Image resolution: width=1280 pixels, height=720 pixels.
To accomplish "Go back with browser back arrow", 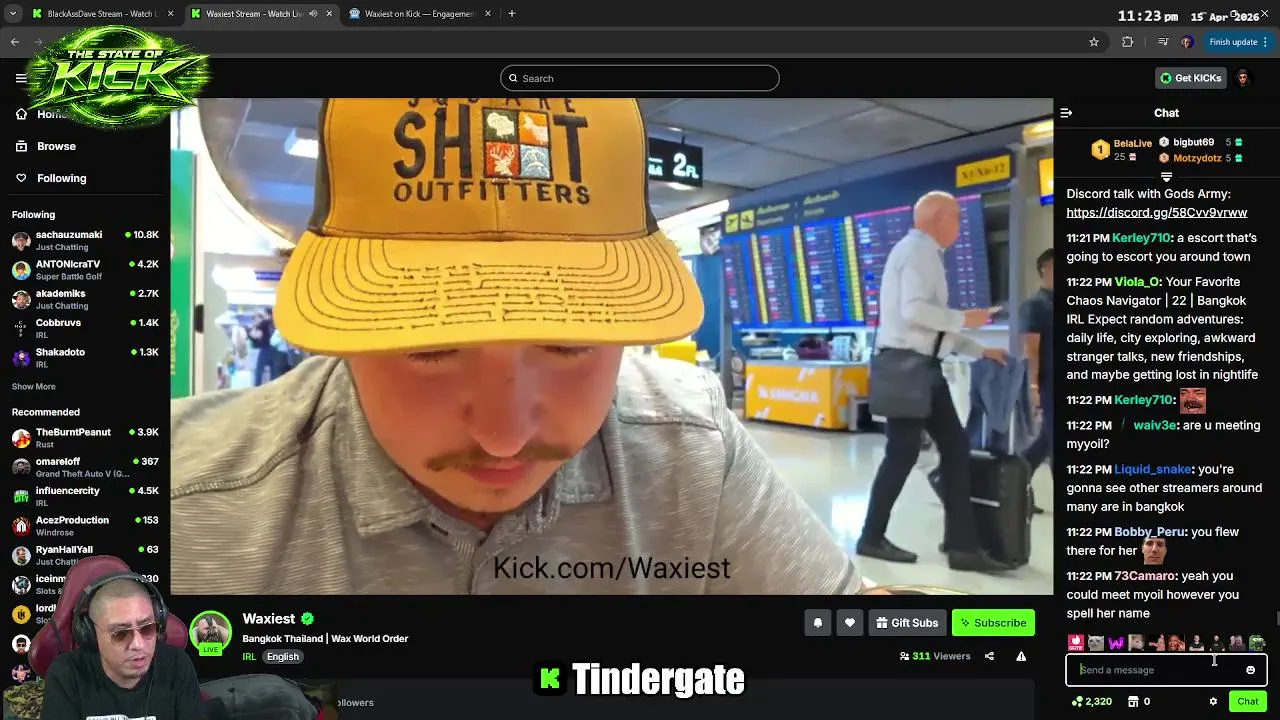I will click(15, 42).
